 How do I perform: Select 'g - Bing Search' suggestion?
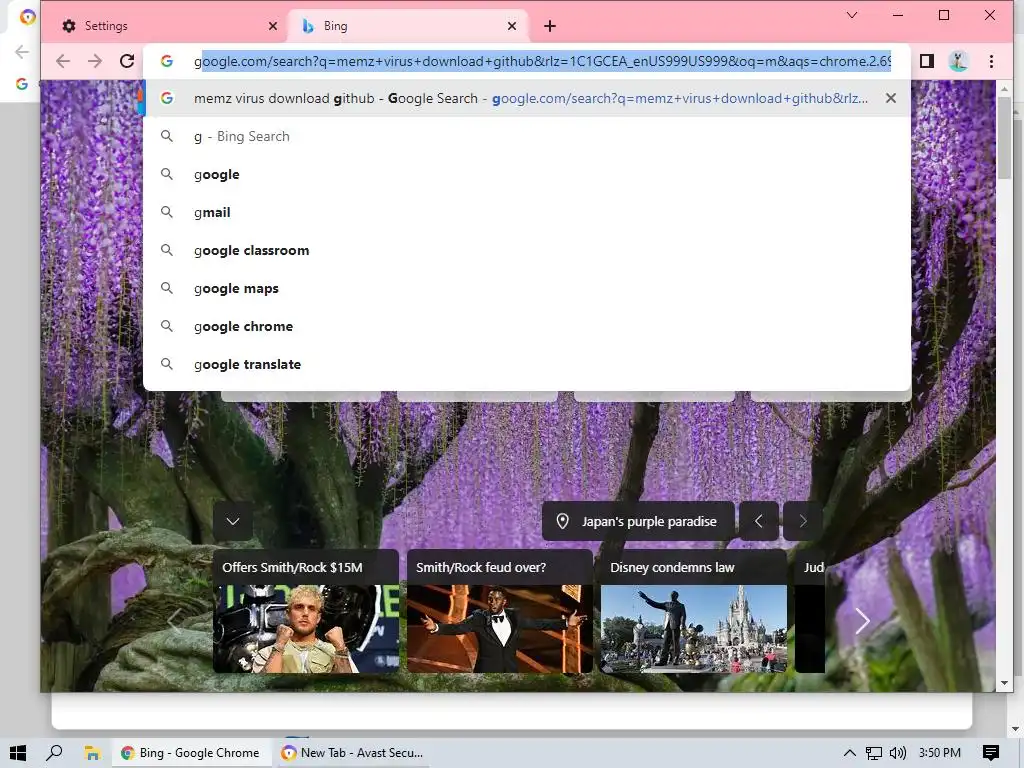click(x=526, y=136)
